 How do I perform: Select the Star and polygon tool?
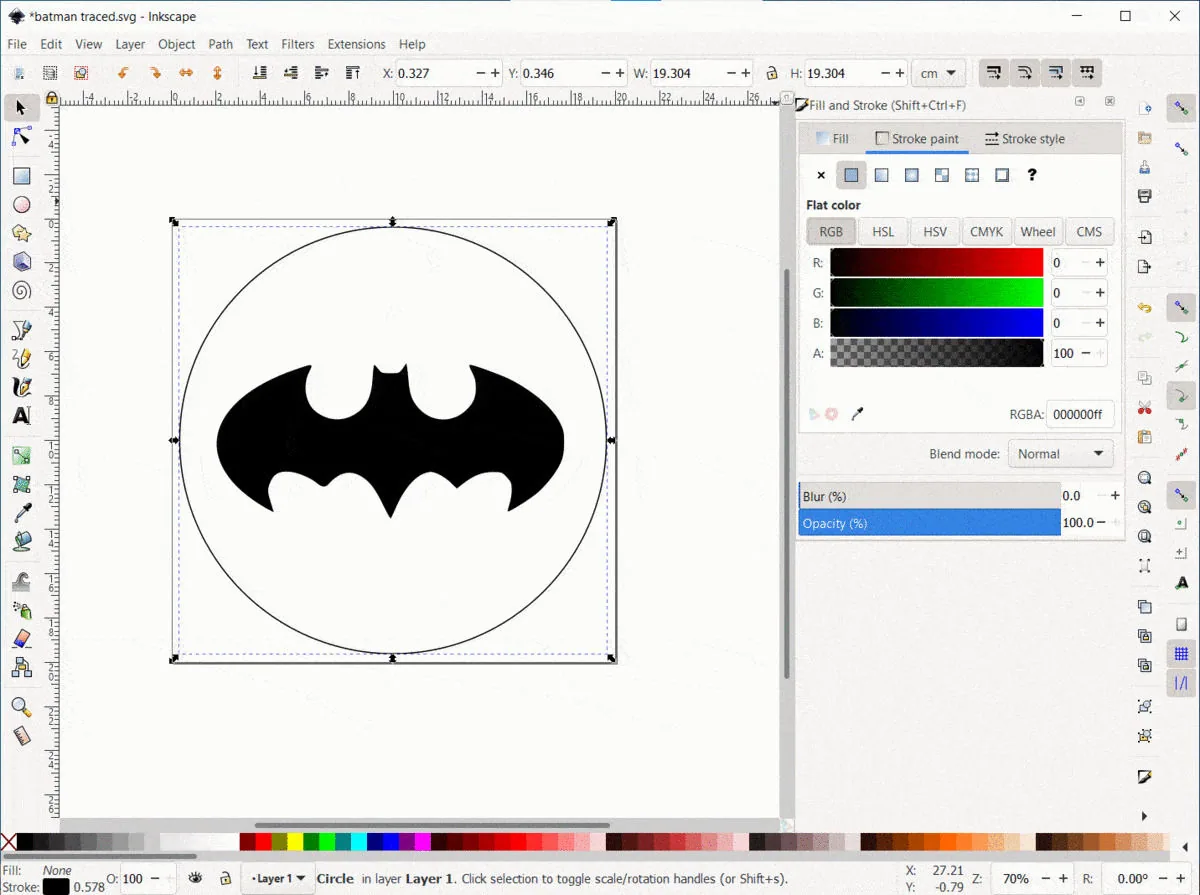(x=21, y=233)
